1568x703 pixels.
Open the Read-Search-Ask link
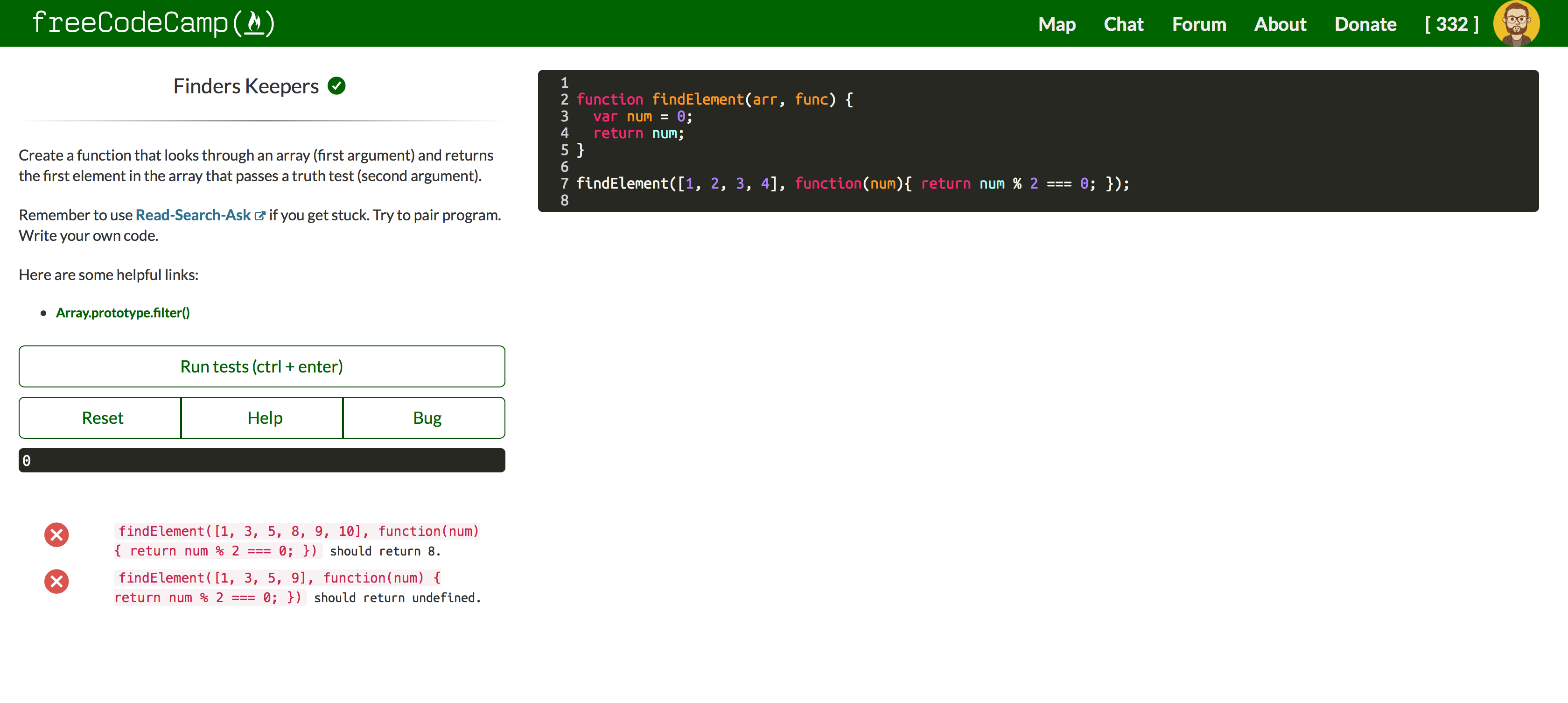[193, 215]
